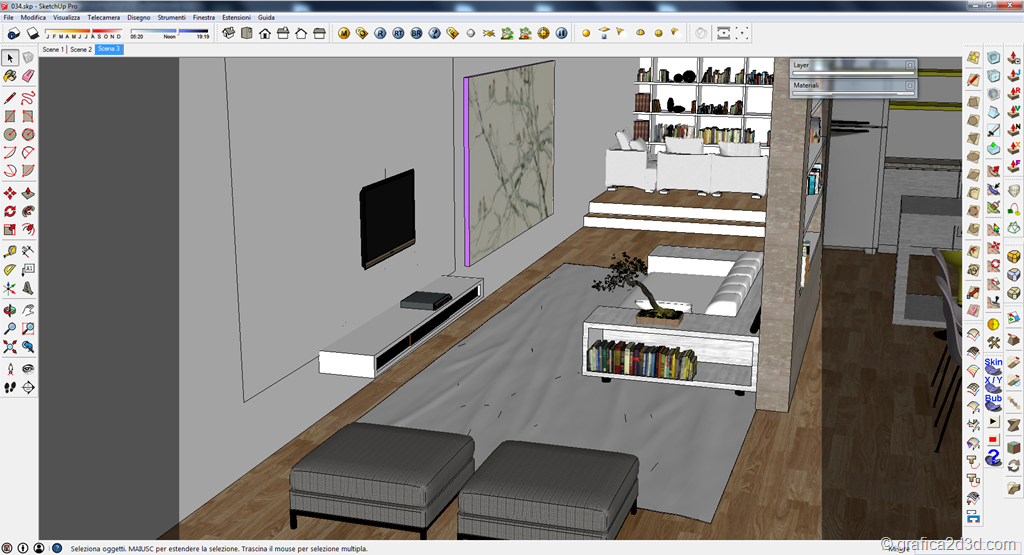Switch to Scene 1 tab
The width and height of the screenshot is (1024, 555).
(52, 49)
